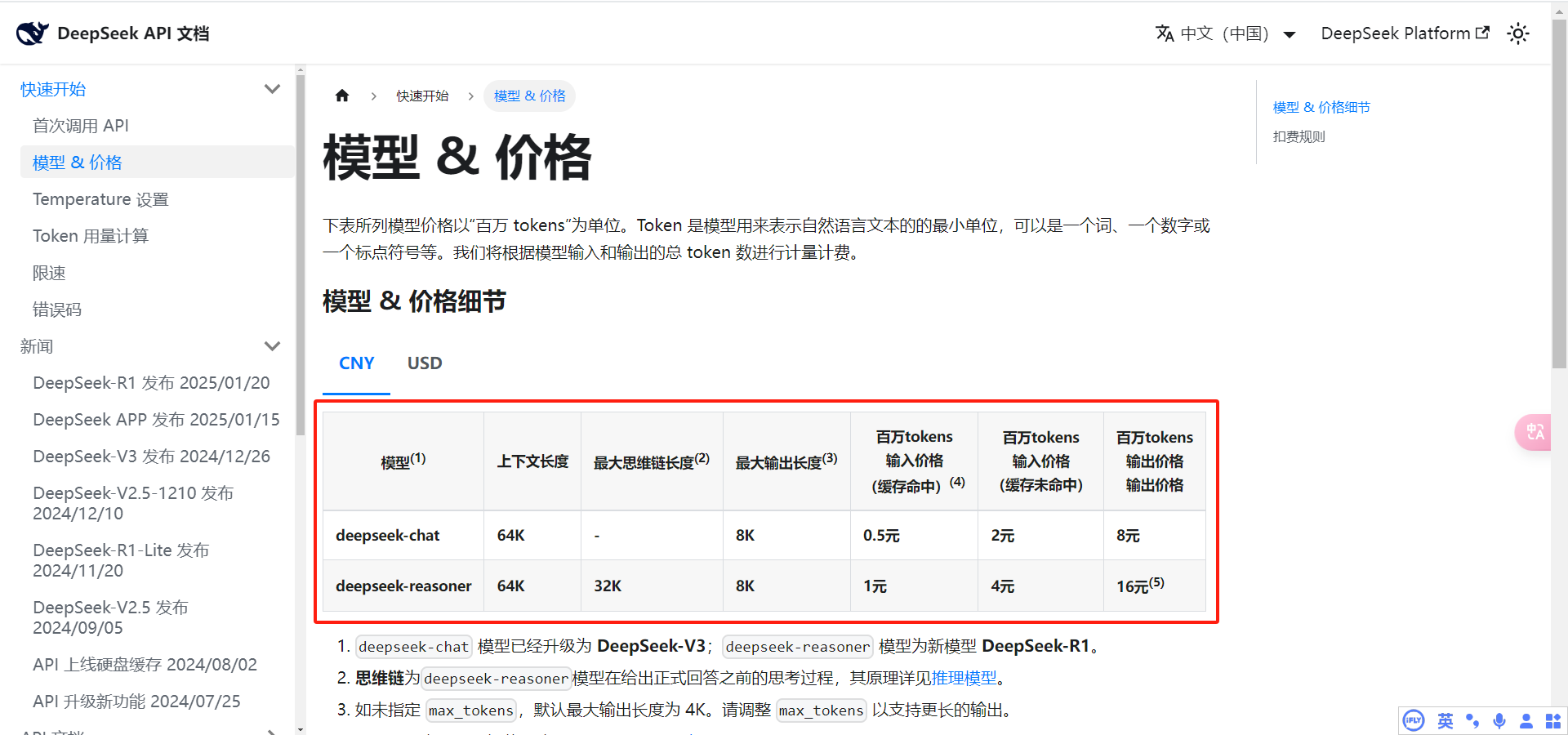Click the floating pink translate widget
1568x735 pixels.
coord(1534,432)
